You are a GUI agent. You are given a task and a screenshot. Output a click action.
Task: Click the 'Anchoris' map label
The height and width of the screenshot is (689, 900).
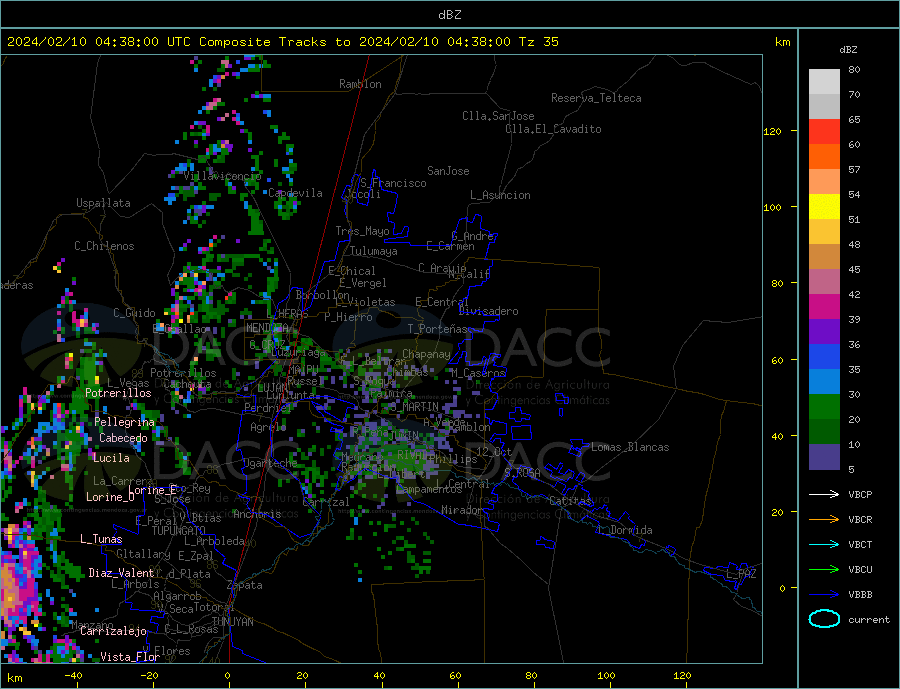click(x=257, y=514)
